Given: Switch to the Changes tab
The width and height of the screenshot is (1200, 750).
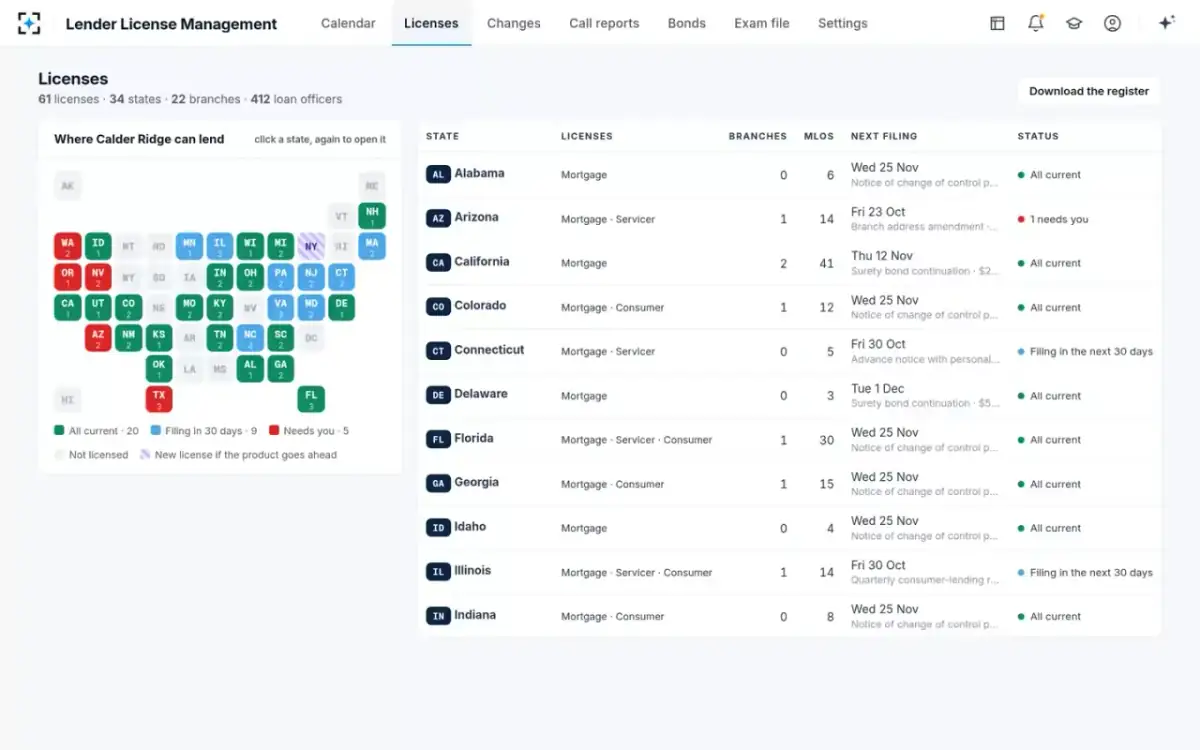Looking at the screenshot, I should point(514,23).
